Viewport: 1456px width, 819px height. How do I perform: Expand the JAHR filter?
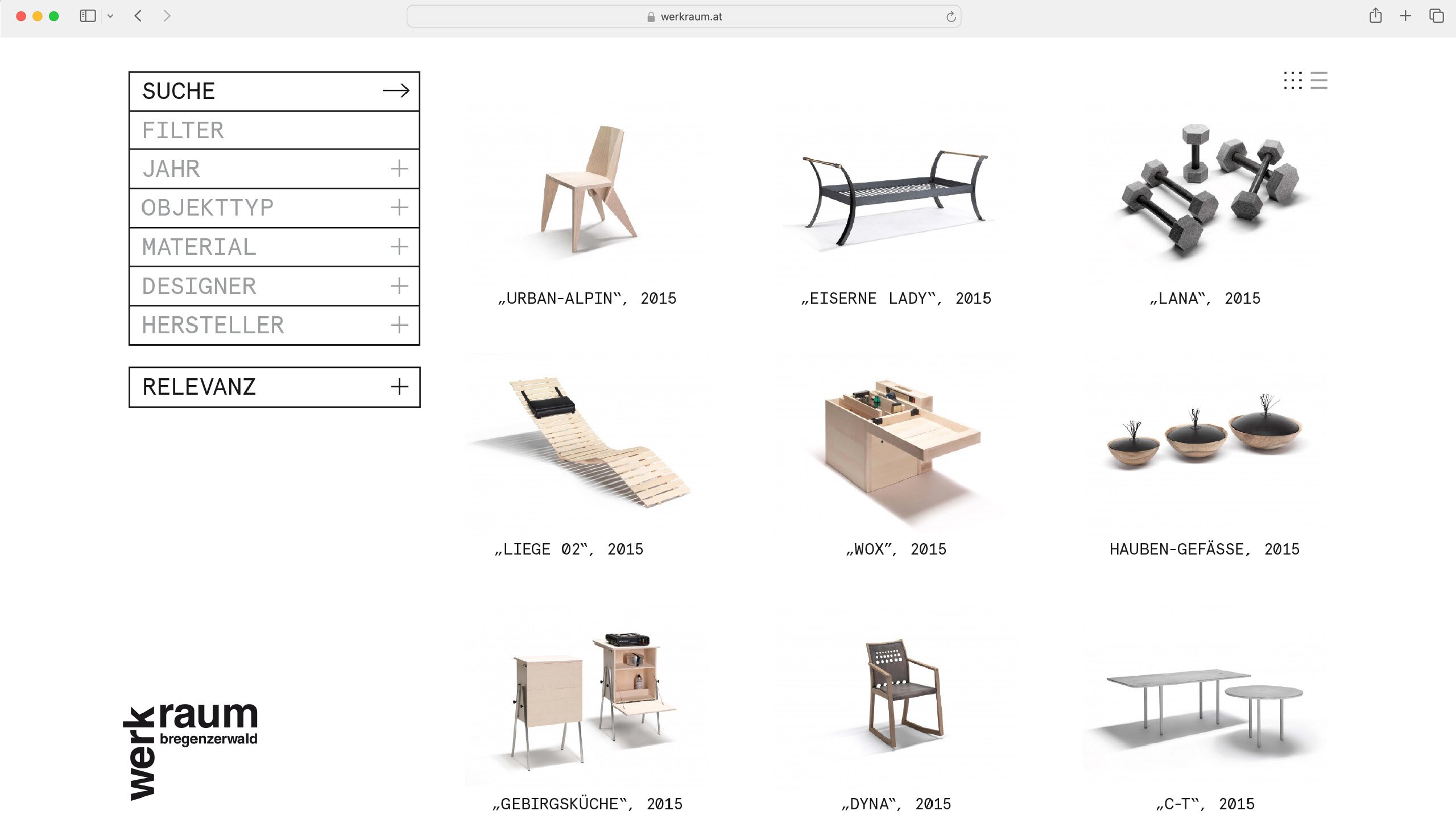coord(399,168)
